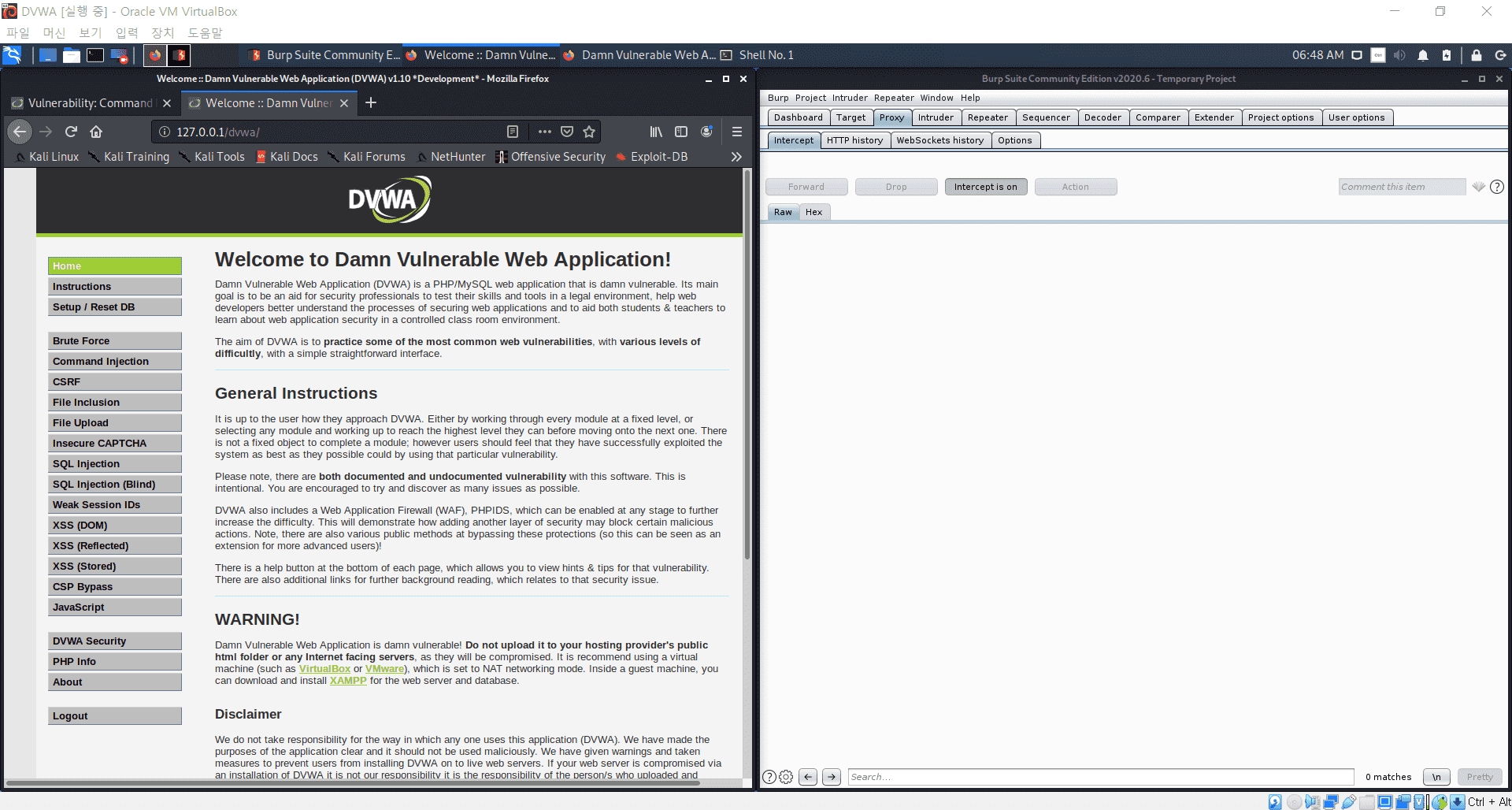Switch to the Vulnerability: Command Firefox tab

point(91,103)
